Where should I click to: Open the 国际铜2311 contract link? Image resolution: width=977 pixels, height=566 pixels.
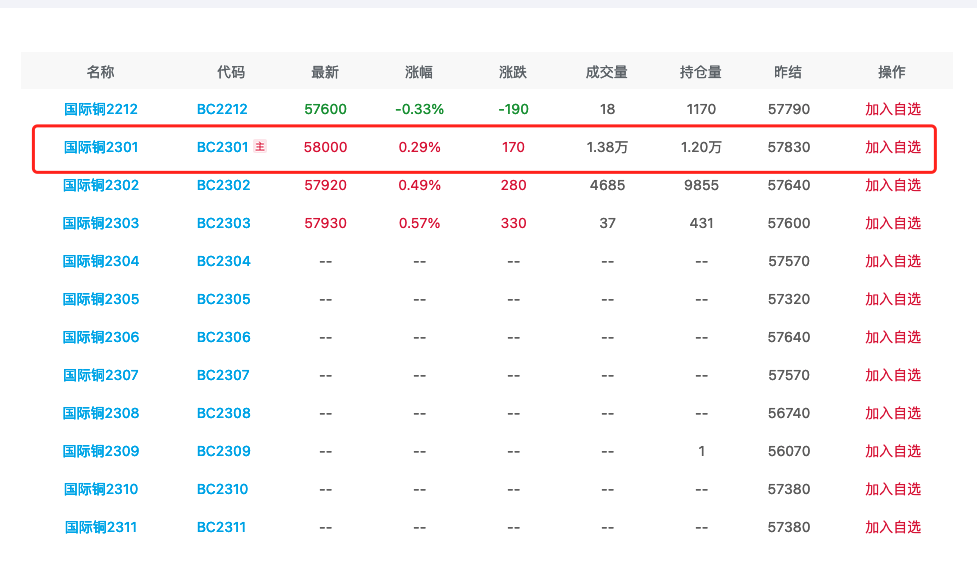click(x=101, y=527)
